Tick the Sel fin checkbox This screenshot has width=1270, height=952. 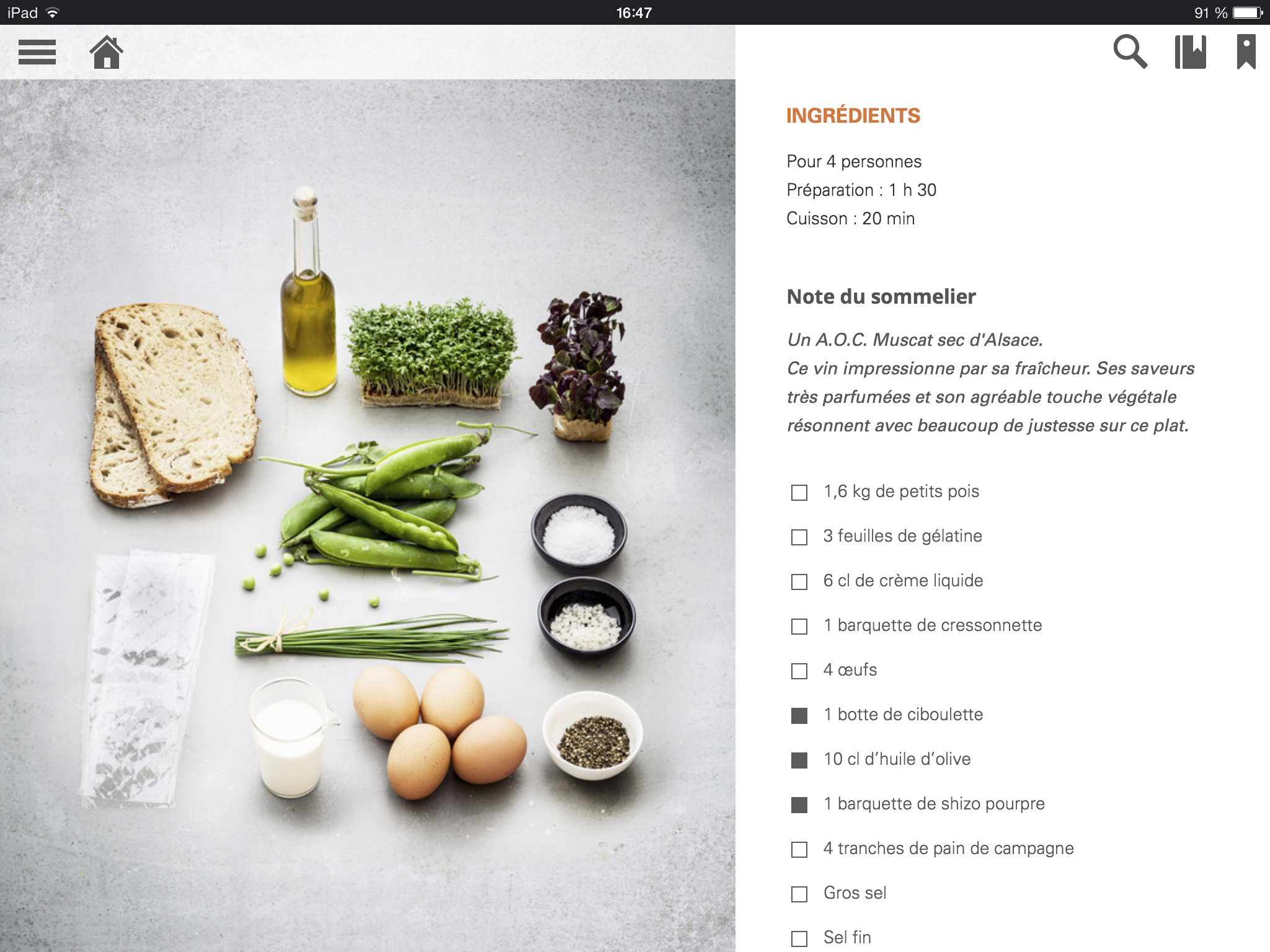[x=799, y=939]
